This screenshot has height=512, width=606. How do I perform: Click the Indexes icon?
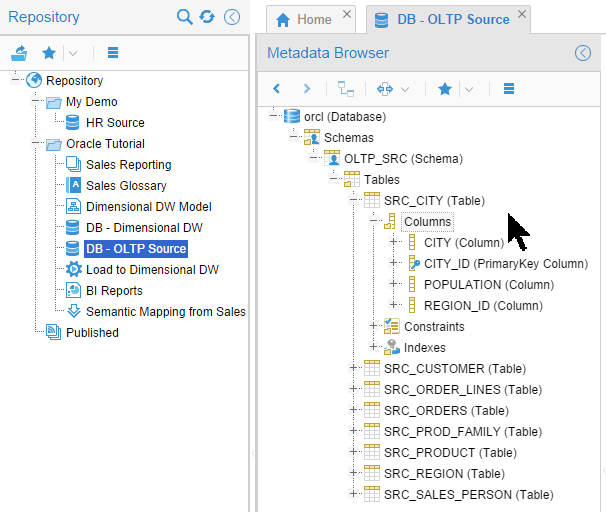(x=392, y=347)
